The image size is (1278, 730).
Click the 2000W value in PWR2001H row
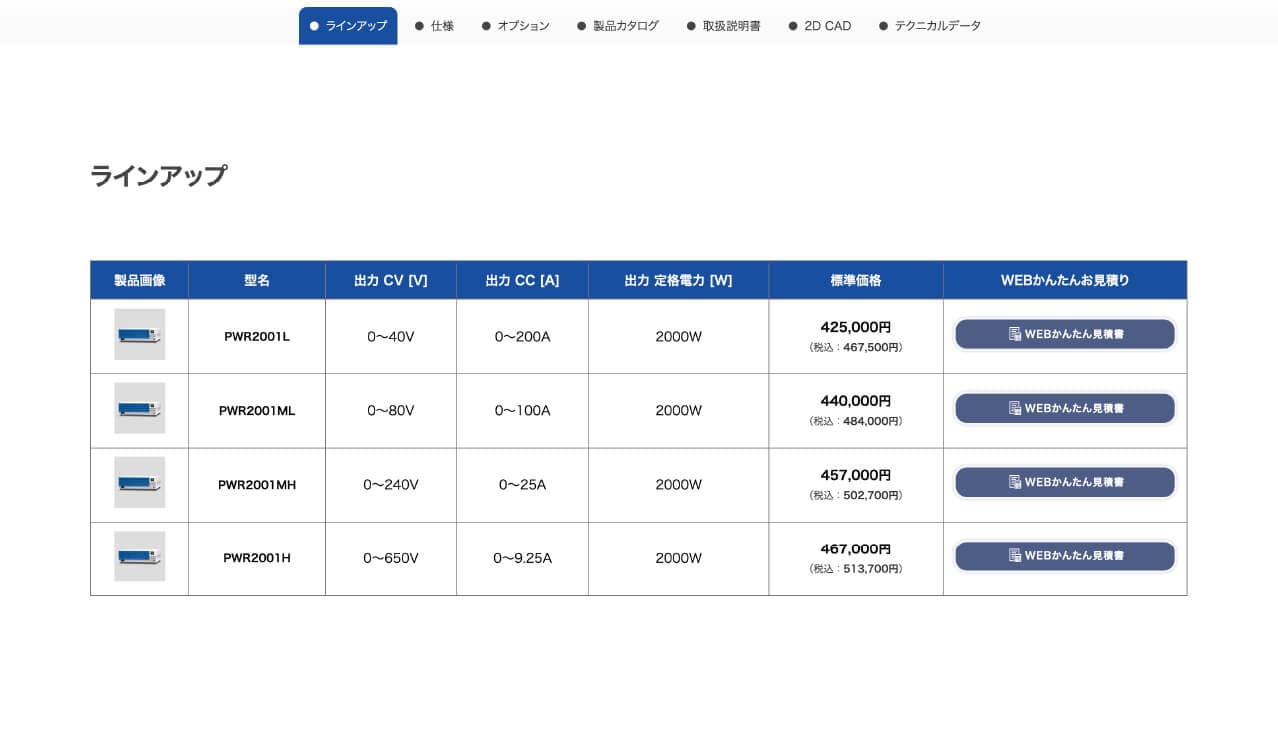[x=679, y=558]
